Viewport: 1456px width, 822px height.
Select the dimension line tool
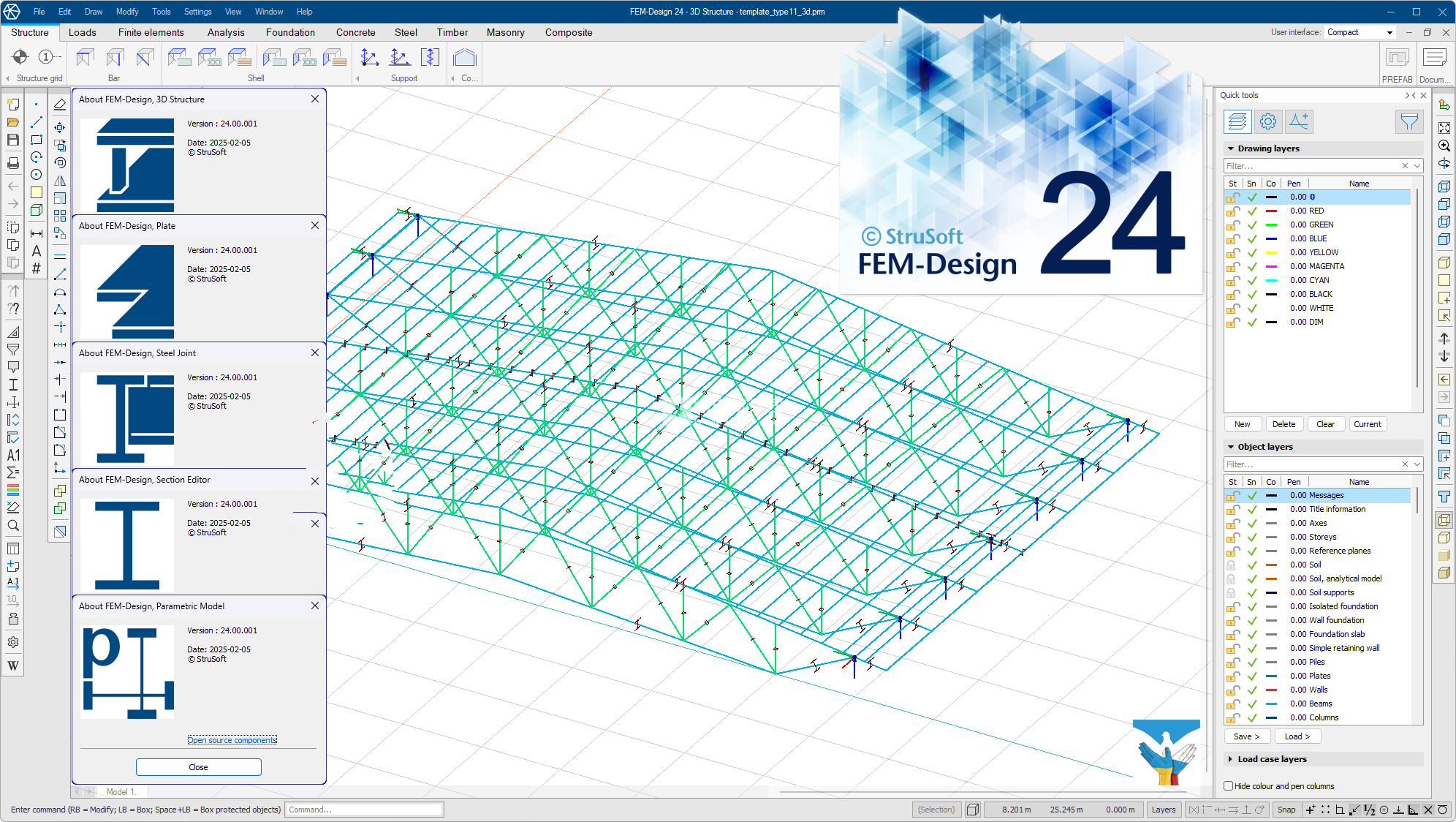coord(37,233)
